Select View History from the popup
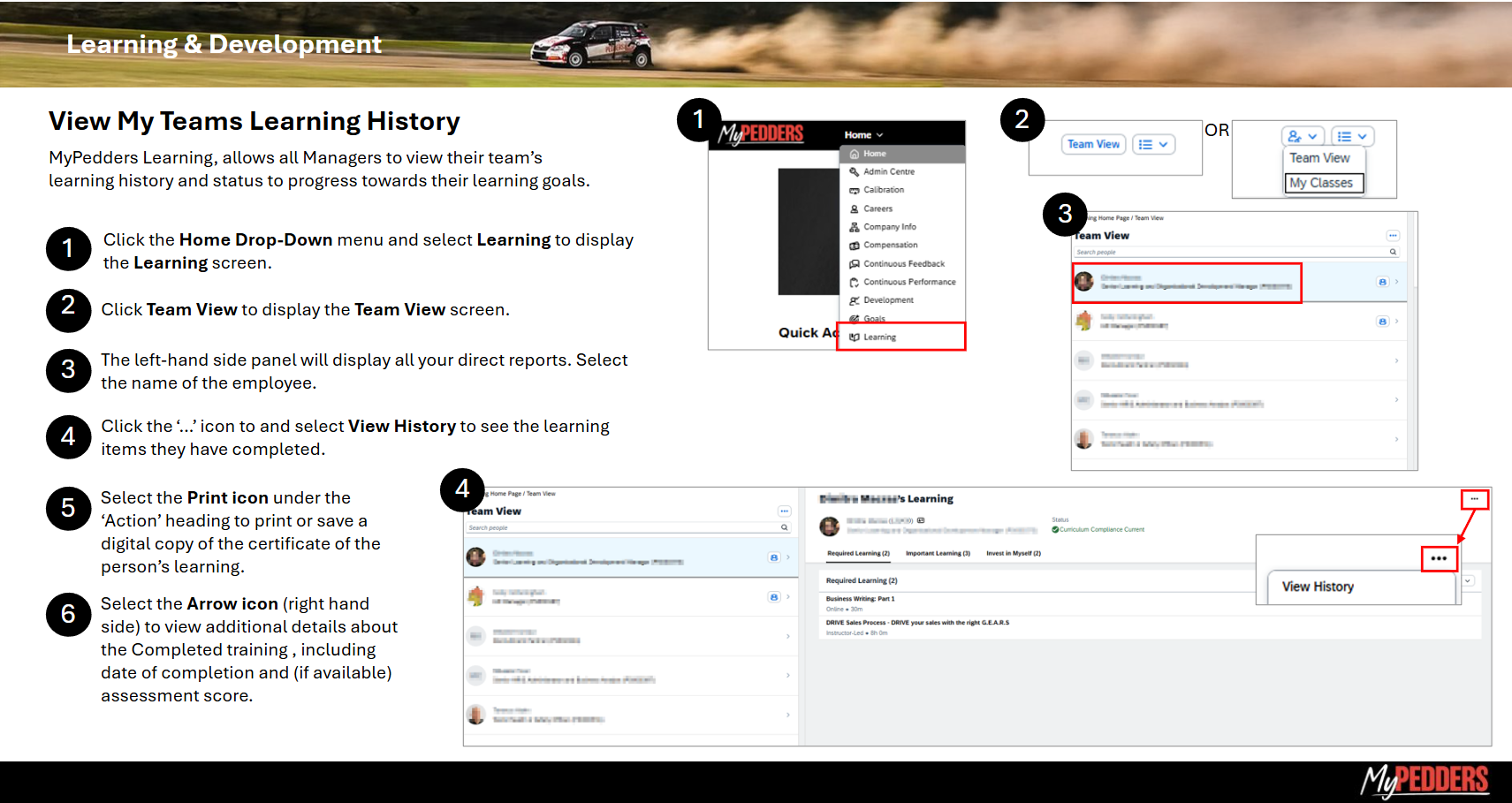Viewport: 1512px width, 803px height. [x=1318, y=587]
